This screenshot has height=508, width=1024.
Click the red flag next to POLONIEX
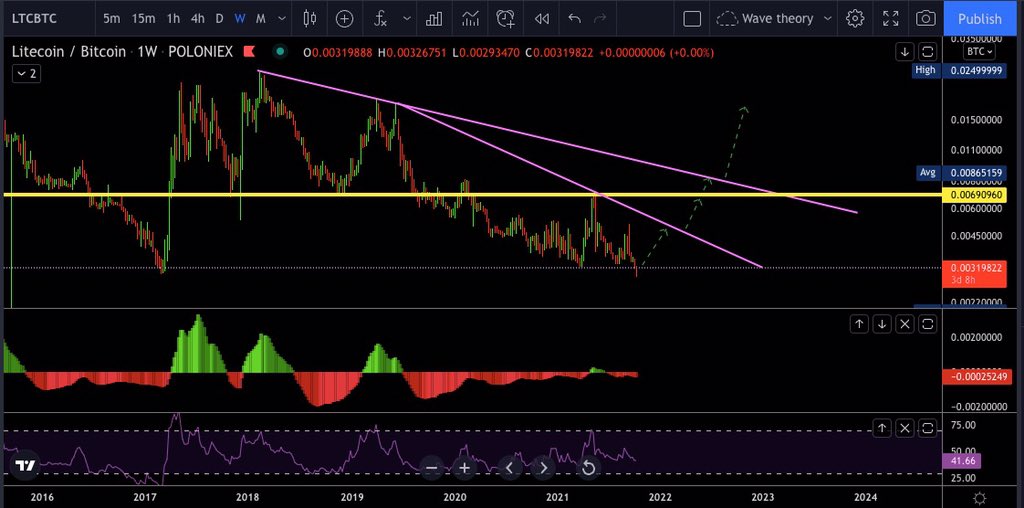[x=249, y=51]
